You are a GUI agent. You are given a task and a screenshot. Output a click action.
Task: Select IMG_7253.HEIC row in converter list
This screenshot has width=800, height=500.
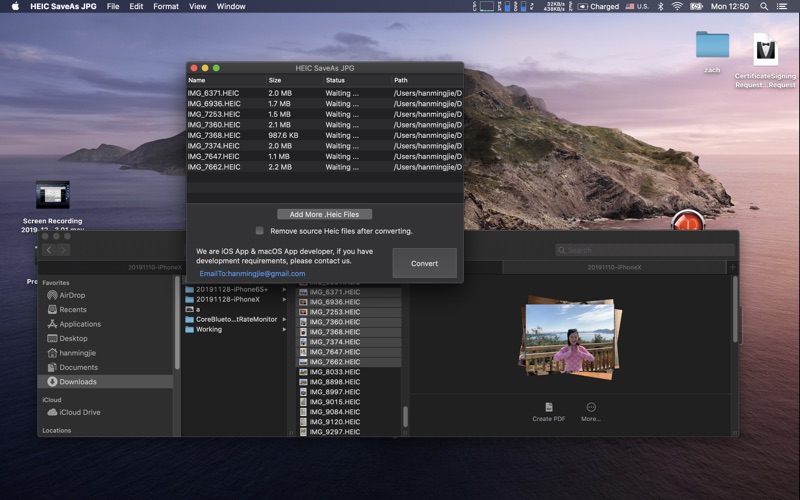(x=325, y=114)
